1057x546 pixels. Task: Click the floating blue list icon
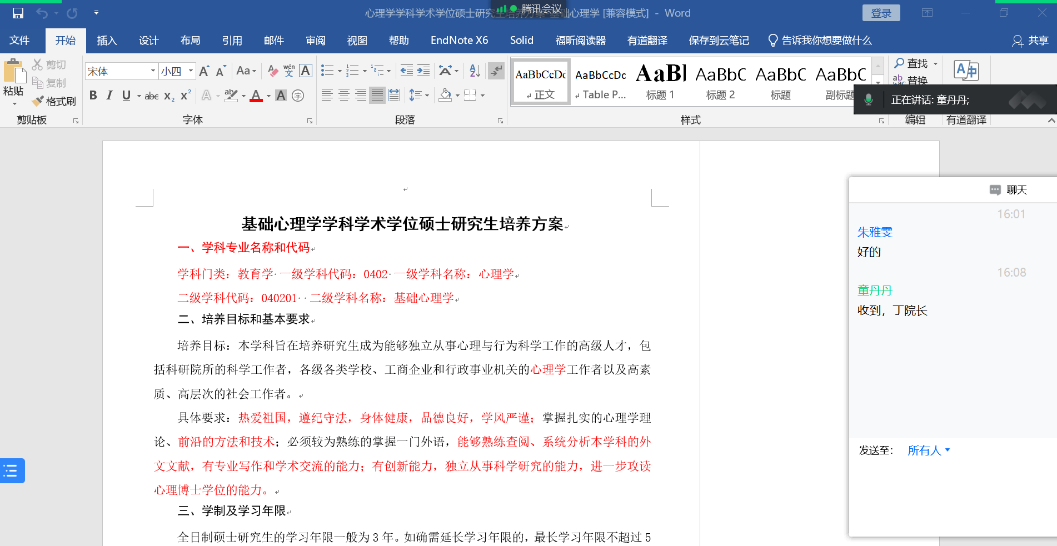[x=12, y=471]
